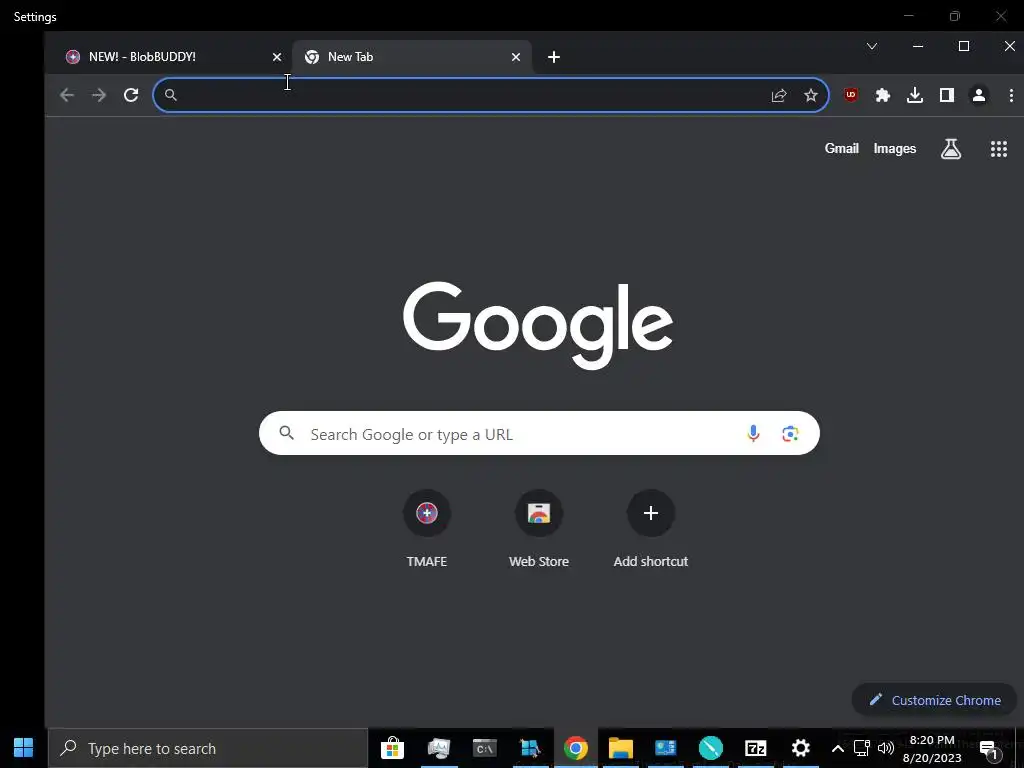Show hidden system tray icons
Screen dimensions: 1024x768
click(837, 748)
